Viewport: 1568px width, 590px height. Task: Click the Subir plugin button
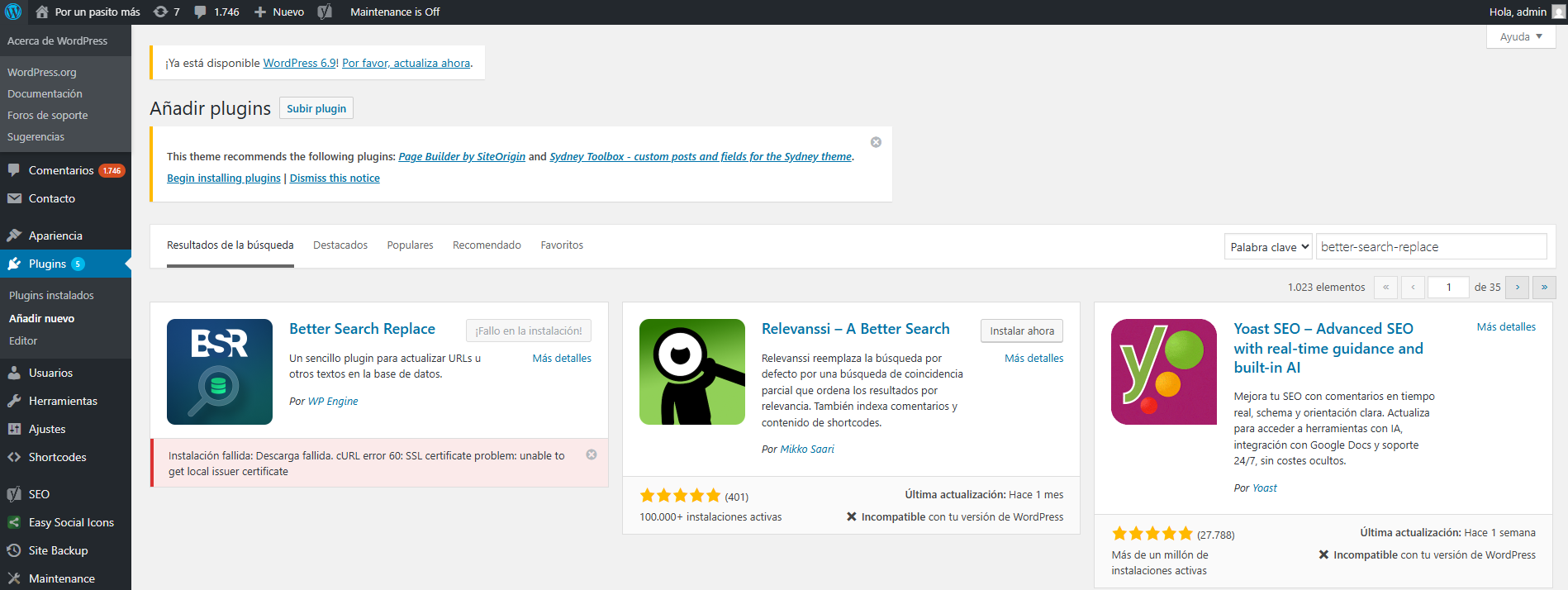[316, 108]
